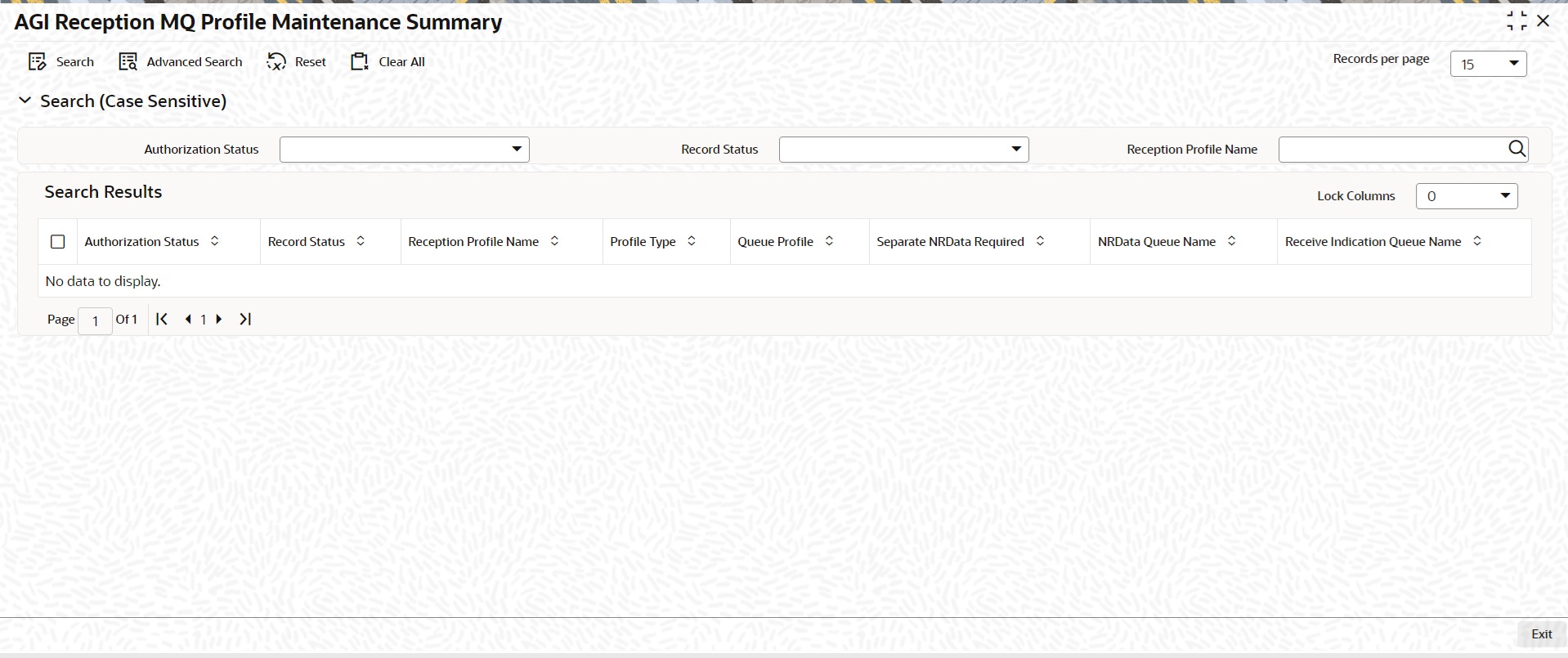Click the Clear All icon

tap(360, 62)
